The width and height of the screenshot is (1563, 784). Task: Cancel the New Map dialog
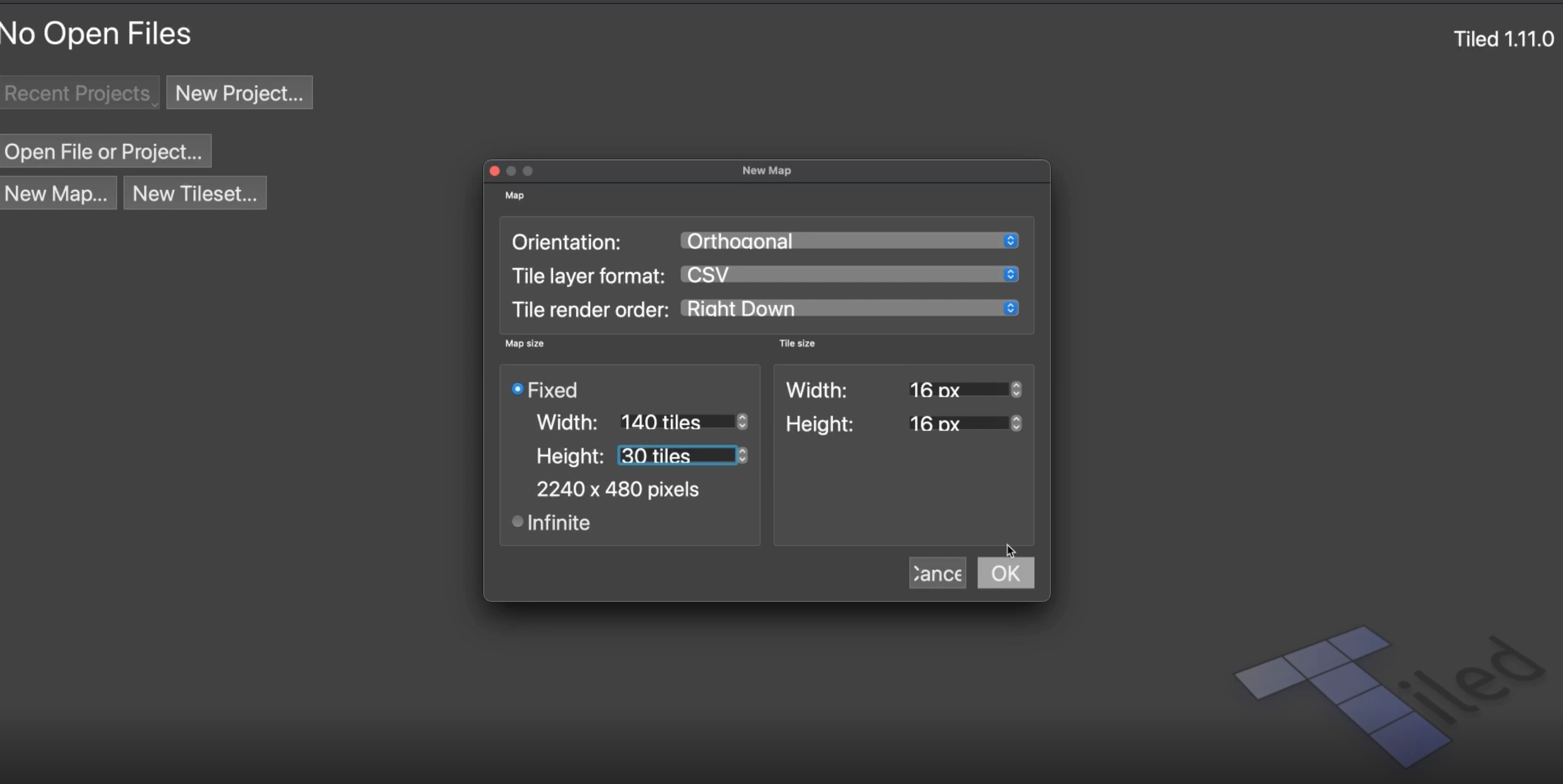[x=937, y=574]
